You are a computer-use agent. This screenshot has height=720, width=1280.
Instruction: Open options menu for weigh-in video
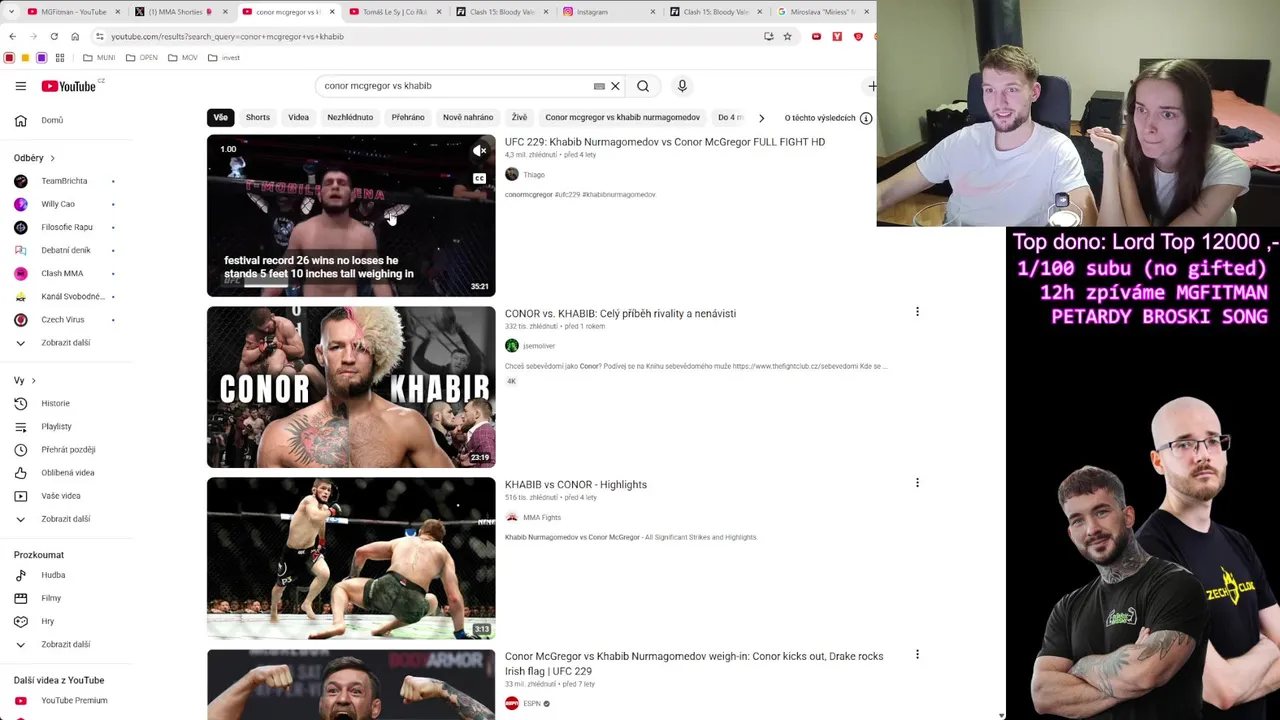click(x=917, y=655)
